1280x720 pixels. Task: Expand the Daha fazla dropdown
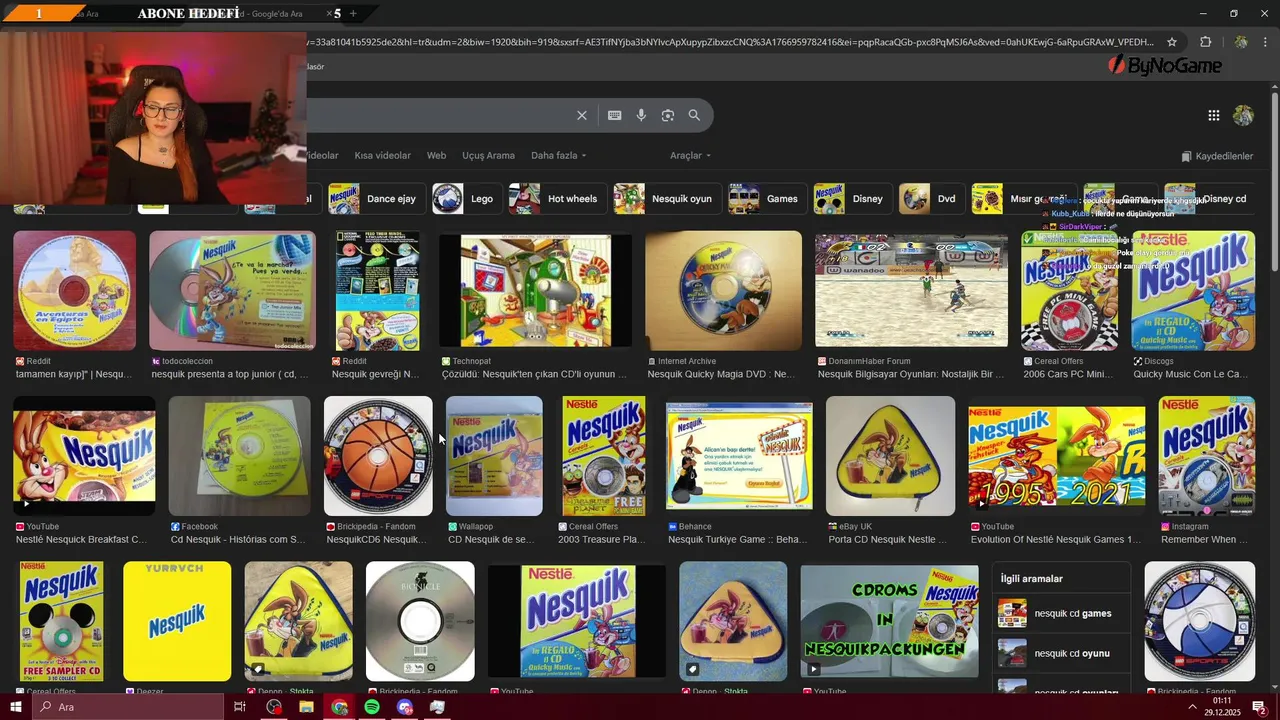click(559, 156)
